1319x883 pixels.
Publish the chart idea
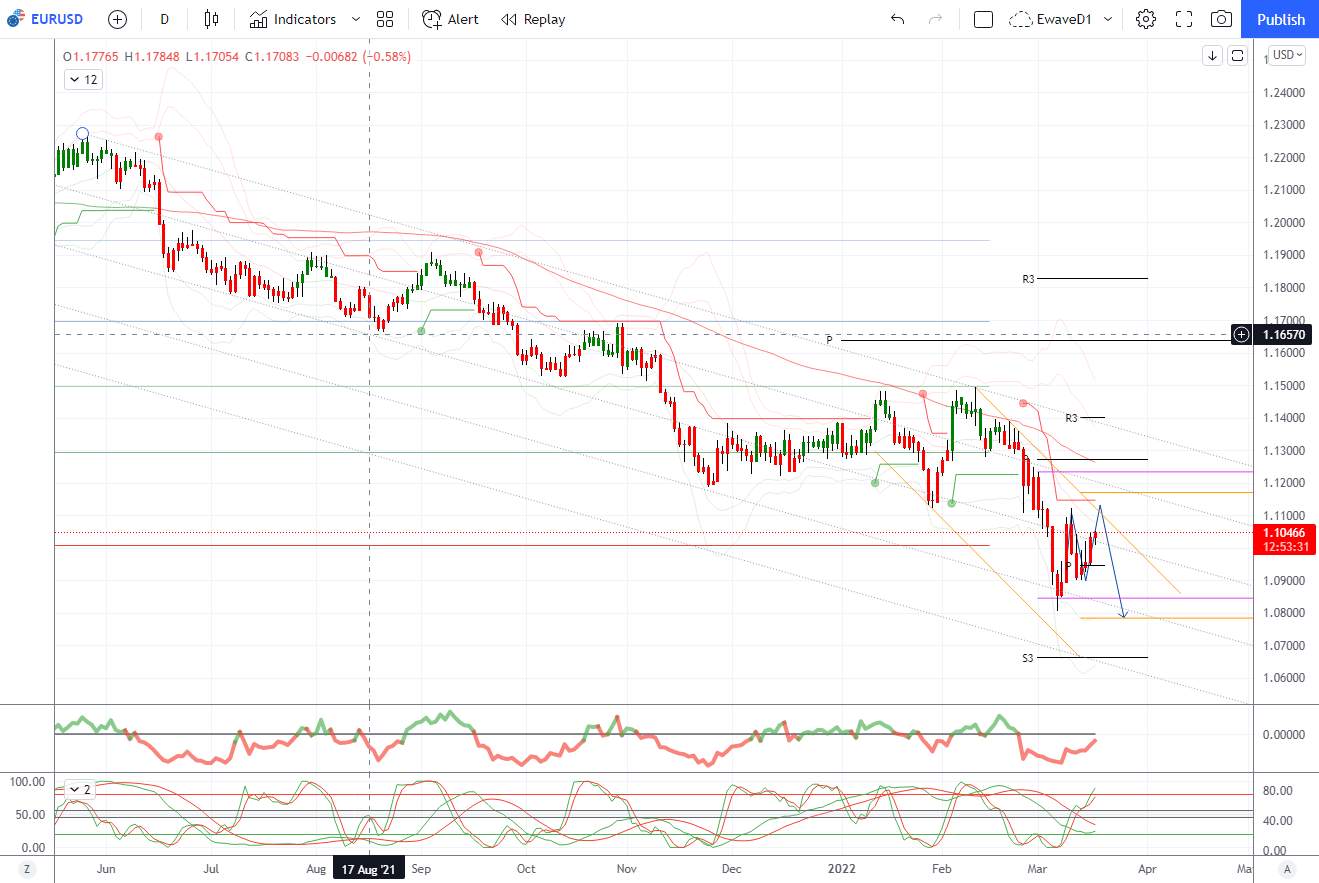click(x=1280, y=19)
